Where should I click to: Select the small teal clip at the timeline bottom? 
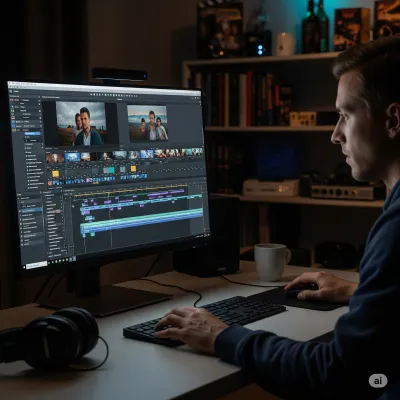[x=92, y=235]
